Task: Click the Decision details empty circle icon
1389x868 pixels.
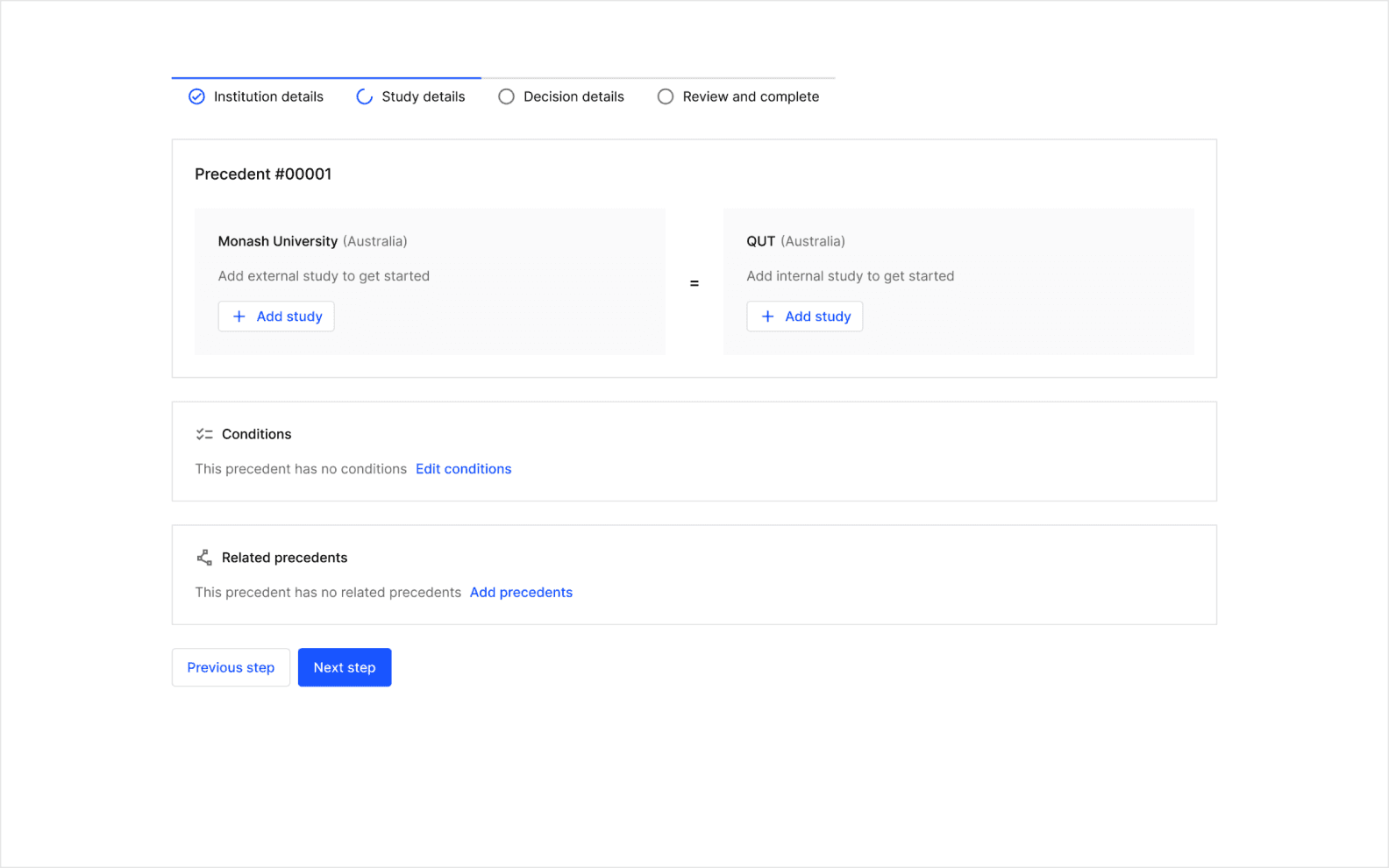Action: 506,96
